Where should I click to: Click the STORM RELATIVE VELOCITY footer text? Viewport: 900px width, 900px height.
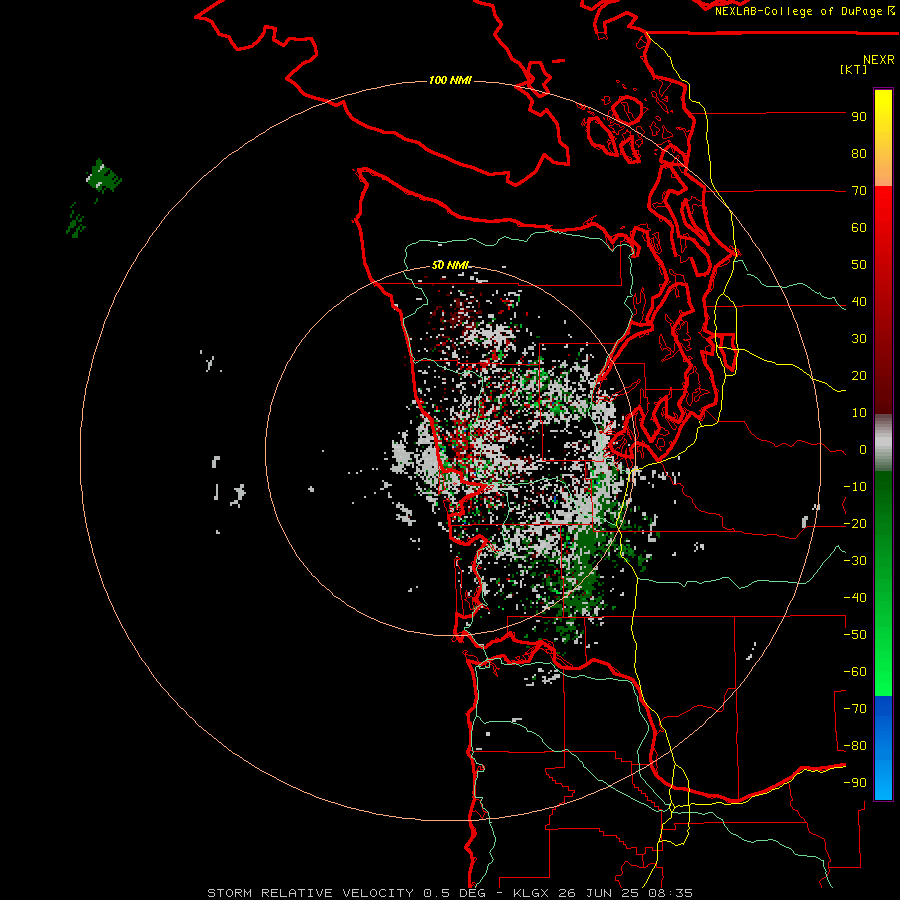click(313, 893)
